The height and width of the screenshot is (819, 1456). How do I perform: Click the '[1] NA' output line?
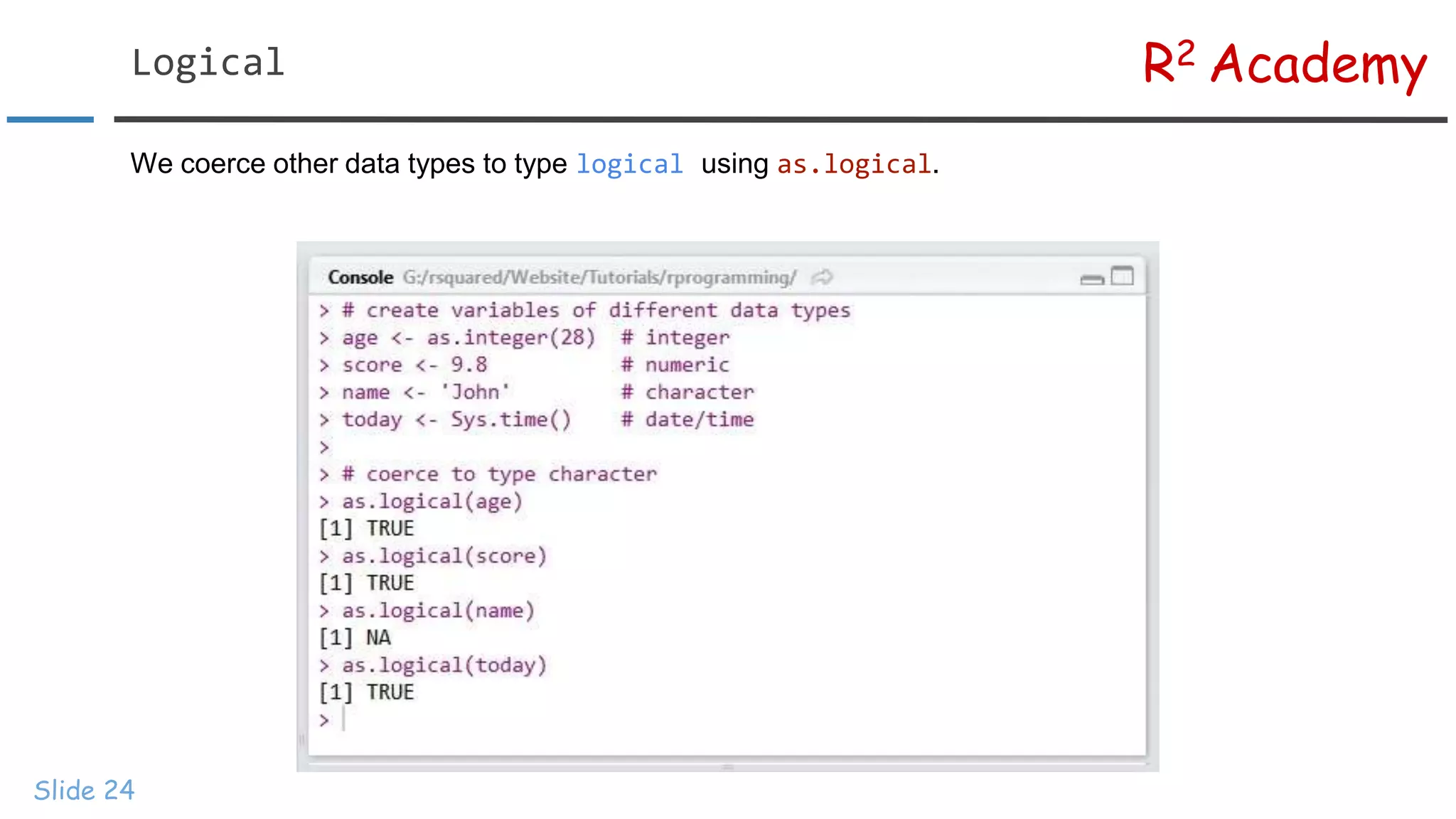pyautogui.click(x=355, y=638)
